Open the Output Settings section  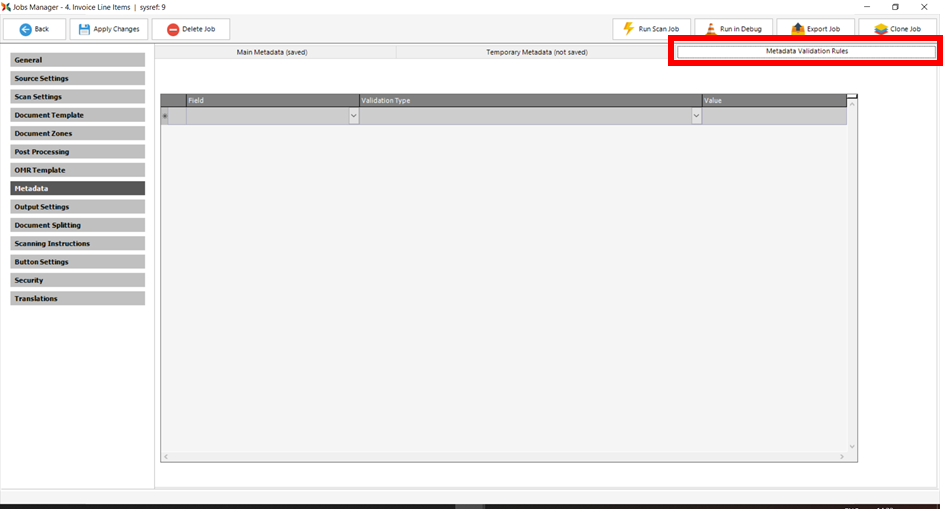tap(77, 207)
